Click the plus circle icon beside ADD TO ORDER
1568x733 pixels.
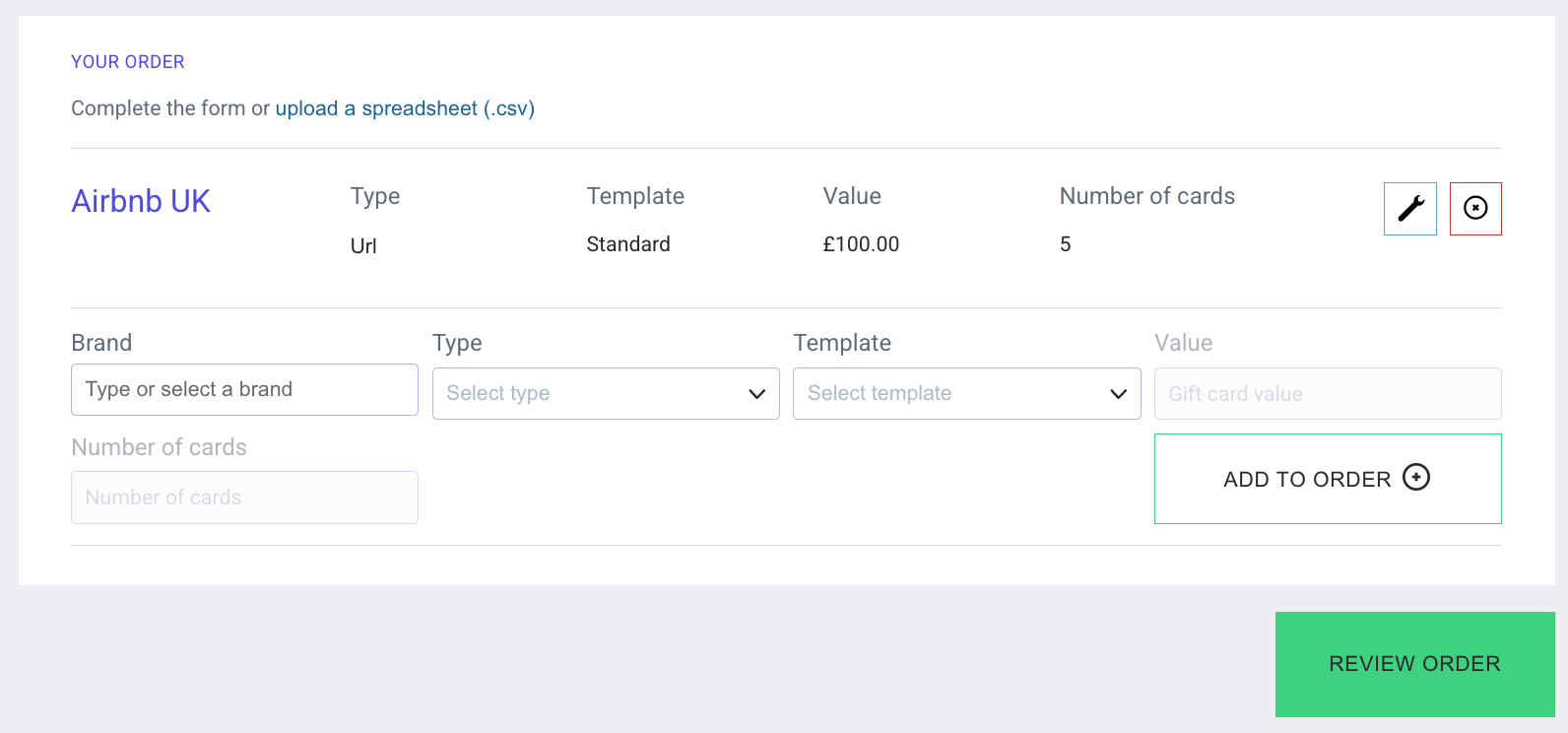point(1415,478)
